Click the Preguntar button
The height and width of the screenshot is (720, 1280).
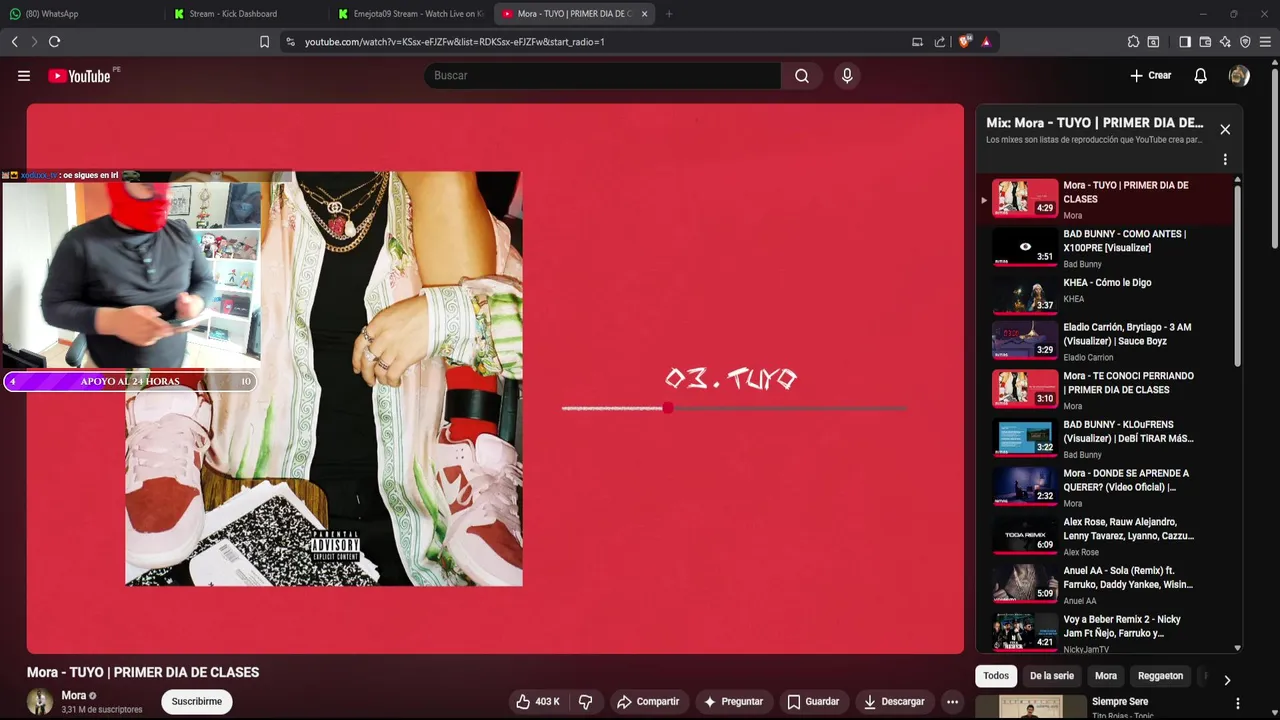point(733,702)
